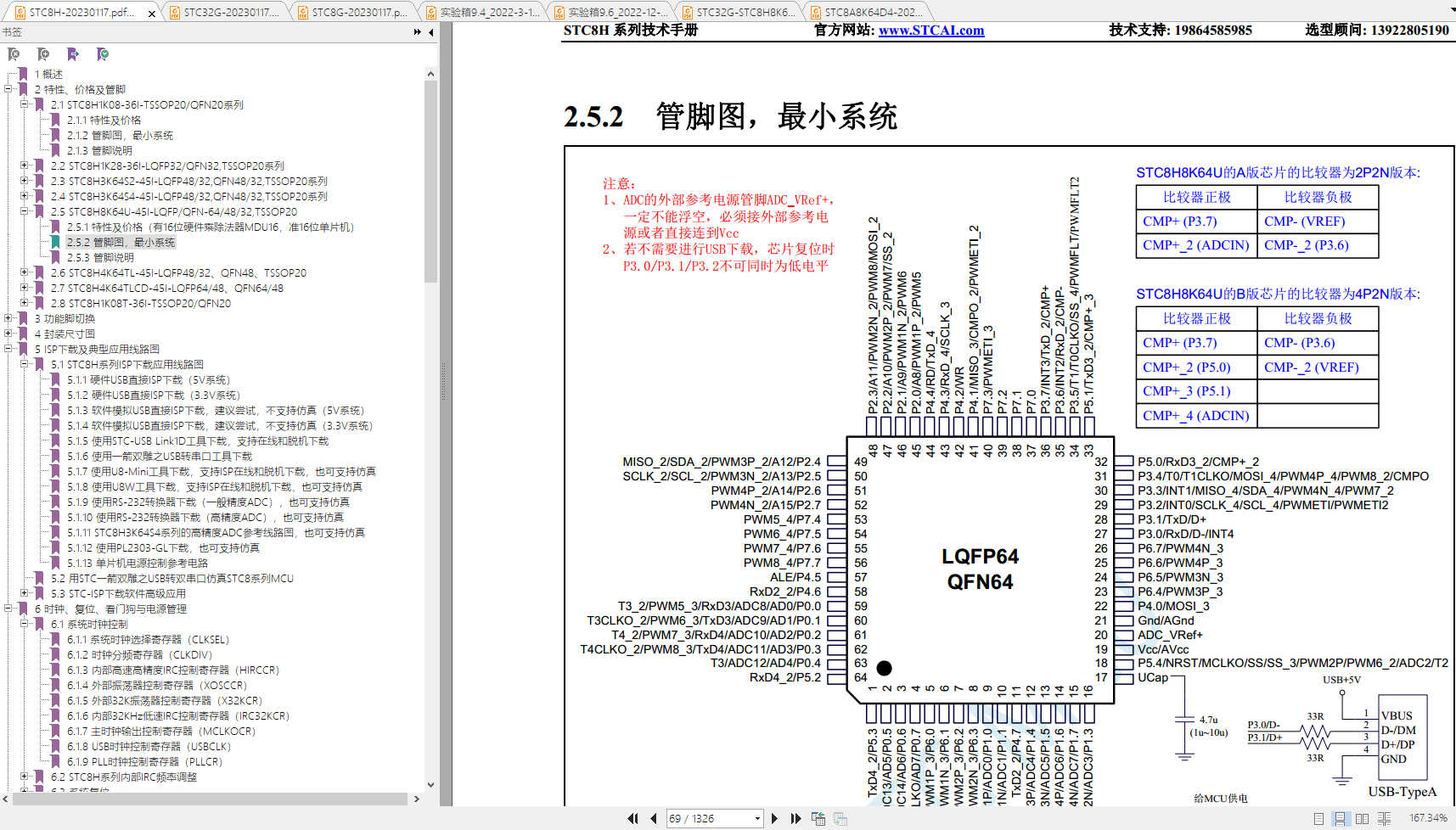Click the 167.34% zoom level
Viewport: 1456px width, 830px height.
(x=1428, y=818)
